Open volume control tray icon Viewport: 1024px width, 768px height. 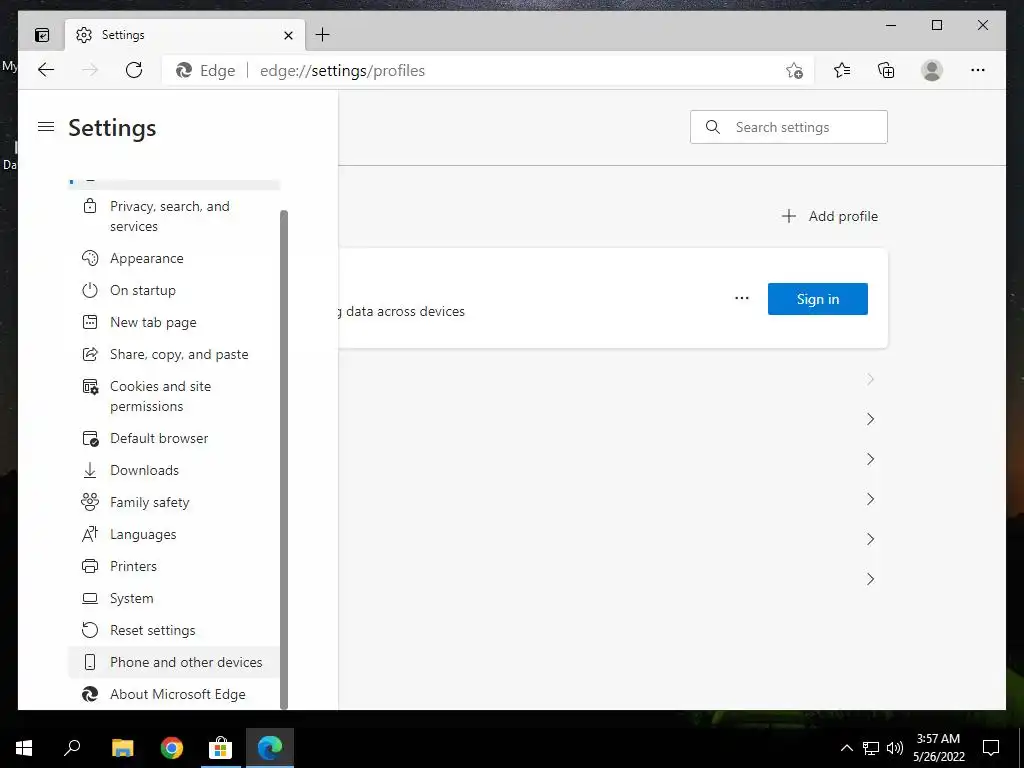coord(895,748)
